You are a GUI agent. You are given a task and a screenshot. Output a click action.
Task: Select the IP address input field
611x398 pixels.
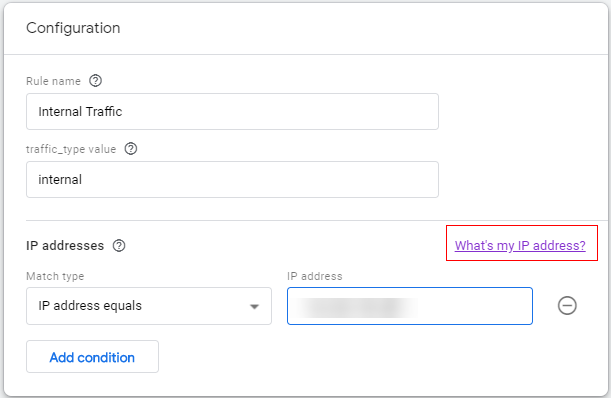(410, 306)
